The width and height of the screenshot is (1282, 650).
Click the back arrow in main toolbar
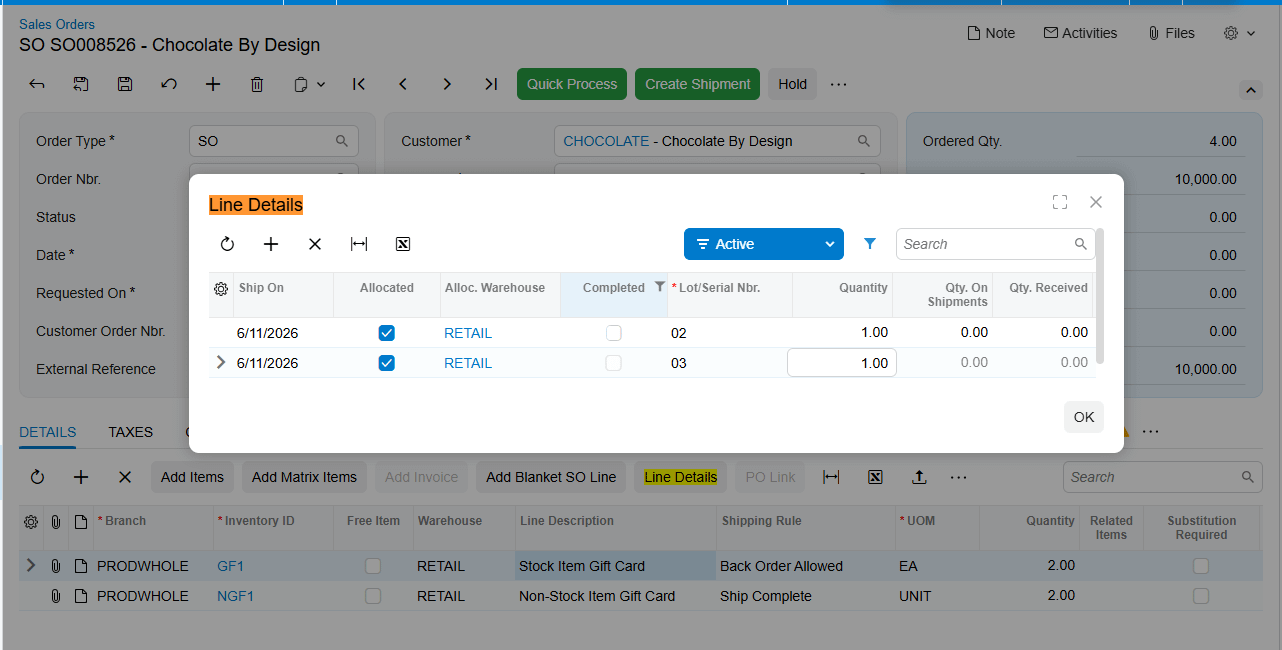37,84
